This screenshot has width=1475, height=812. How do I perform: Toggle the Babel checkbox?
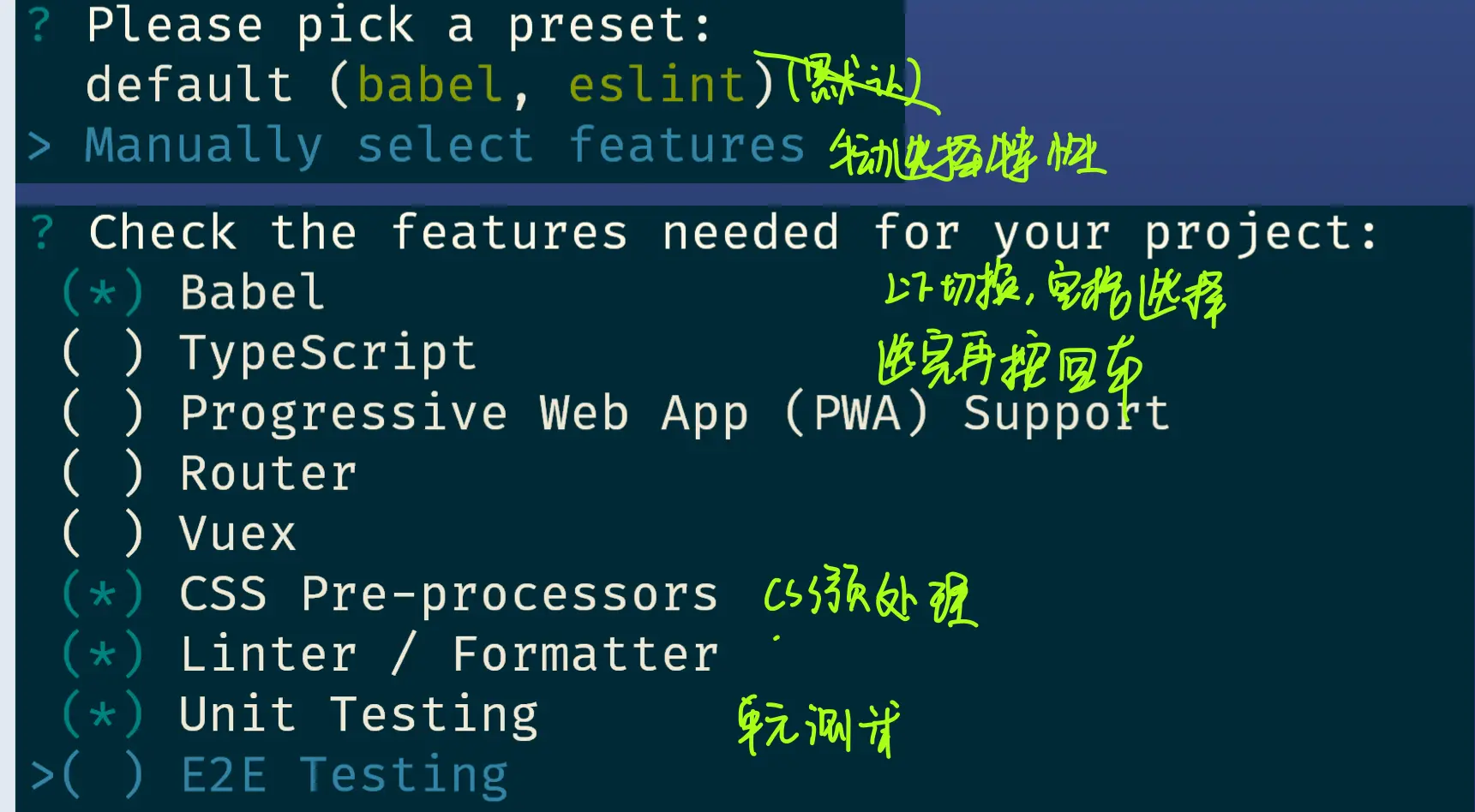click(102, 293)
